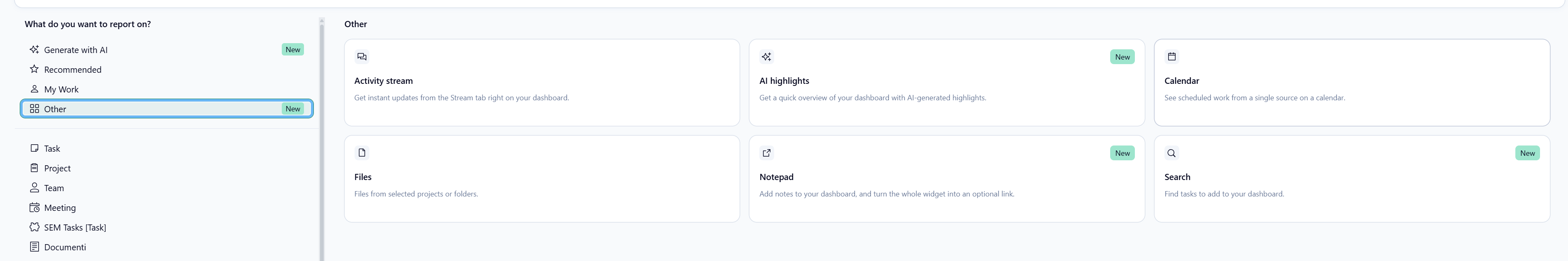Click the SEM Tasks puzzle icon

point(34,227)
